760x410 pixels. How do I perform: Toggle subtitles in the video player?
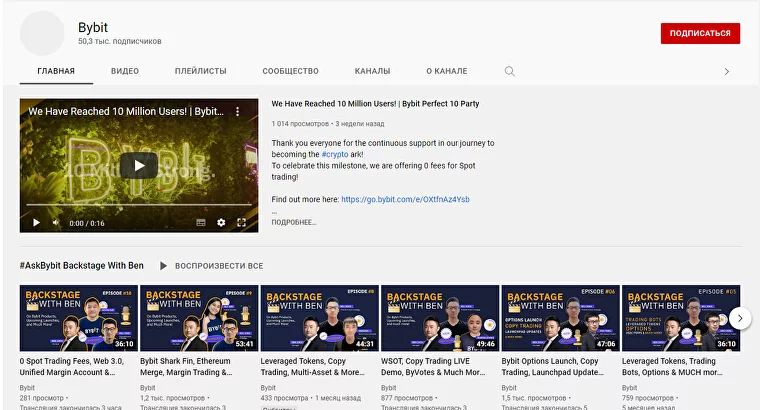pyautogui.click(x=201, y=223)
